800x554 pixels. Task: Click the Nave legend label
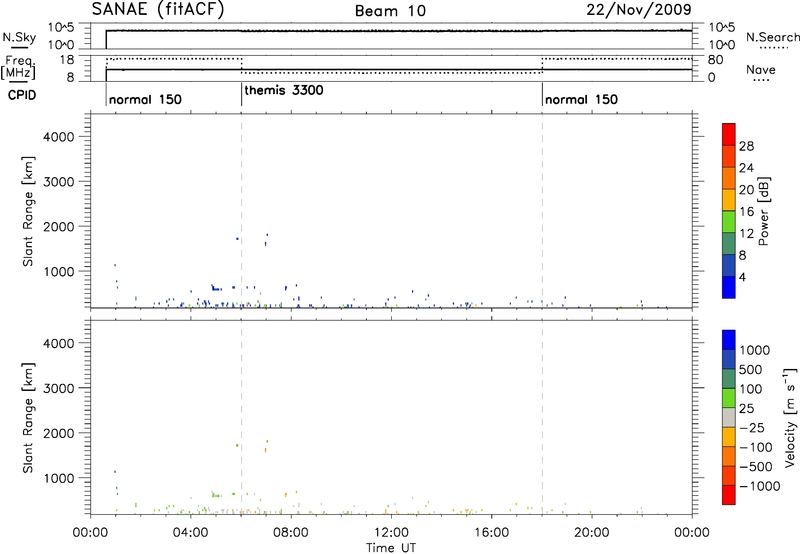point(761,69)
